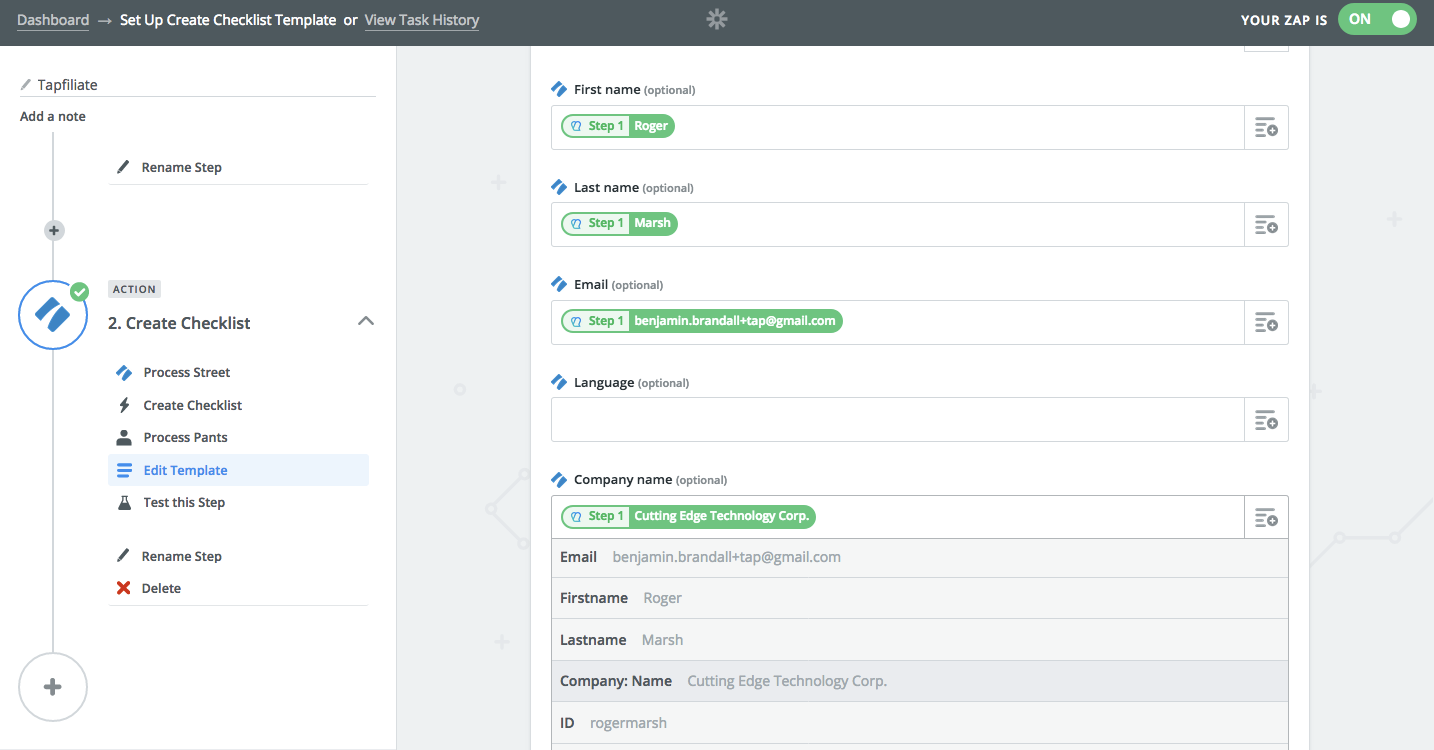Screen dimensions: 1434x750
Task: Select the Step 1 Roger tag
Action: click(x=618, y=126)
